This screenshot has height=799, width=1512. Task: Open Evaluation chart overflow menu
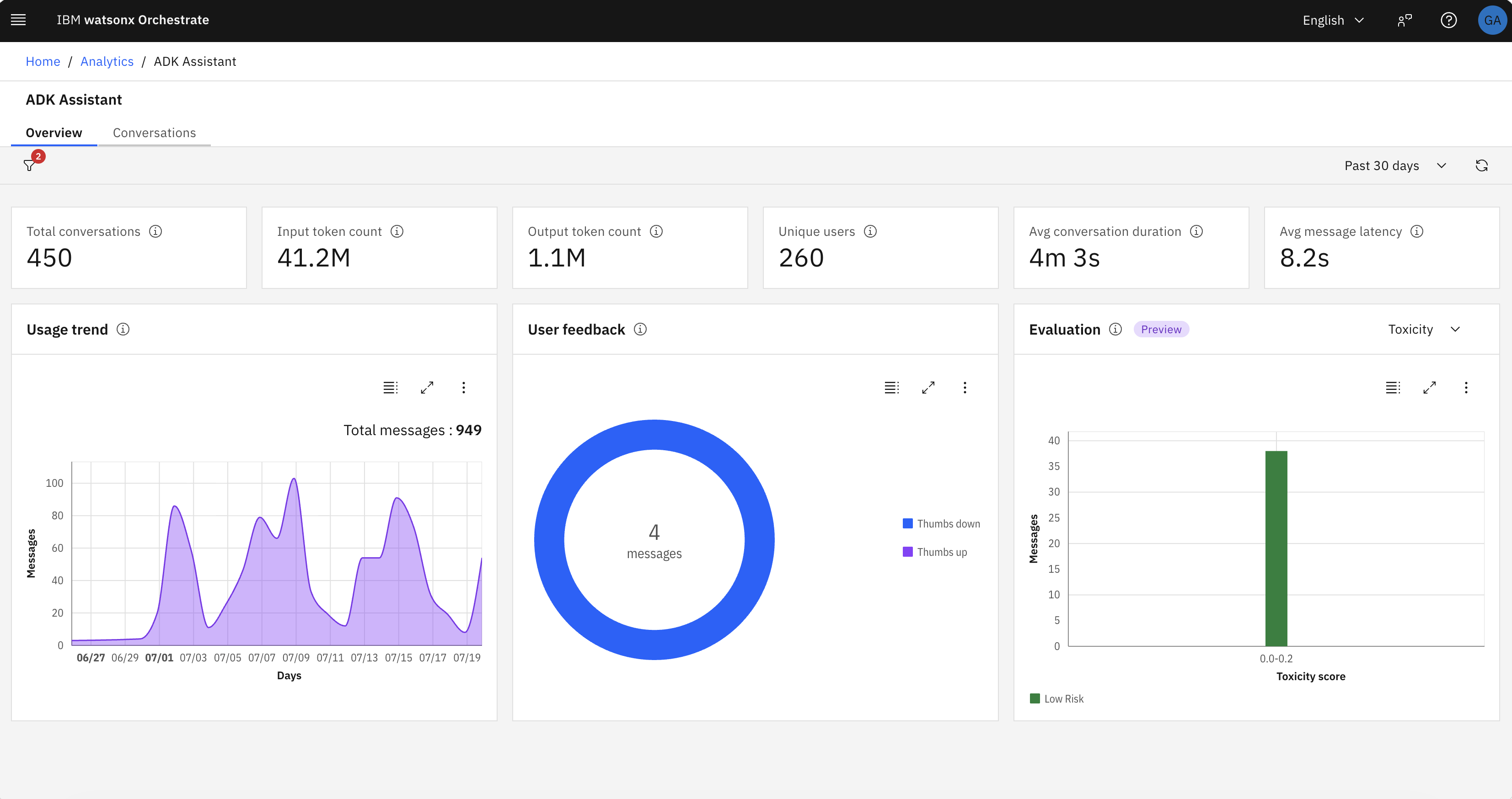pos(1466,388)
